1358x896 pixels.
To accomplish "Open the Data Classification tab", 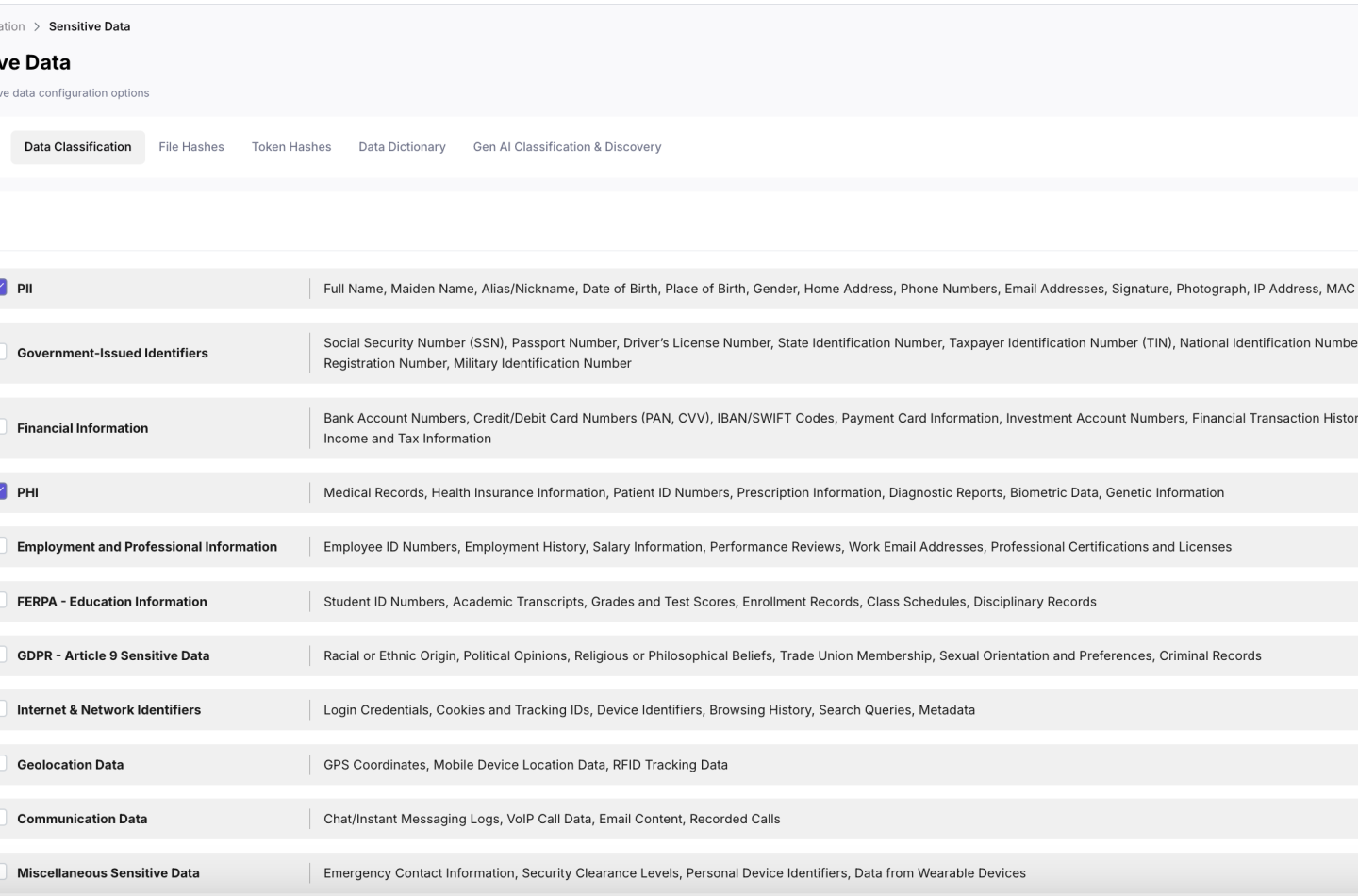I will (x=78, y=147).
